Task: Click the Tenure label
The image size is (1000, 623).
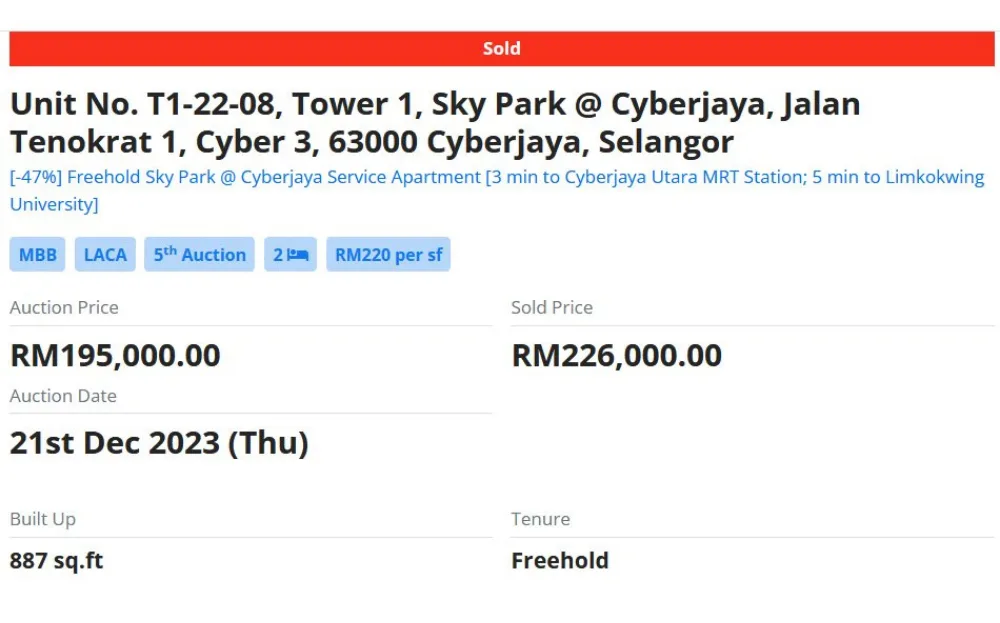Action: point(540,519)
